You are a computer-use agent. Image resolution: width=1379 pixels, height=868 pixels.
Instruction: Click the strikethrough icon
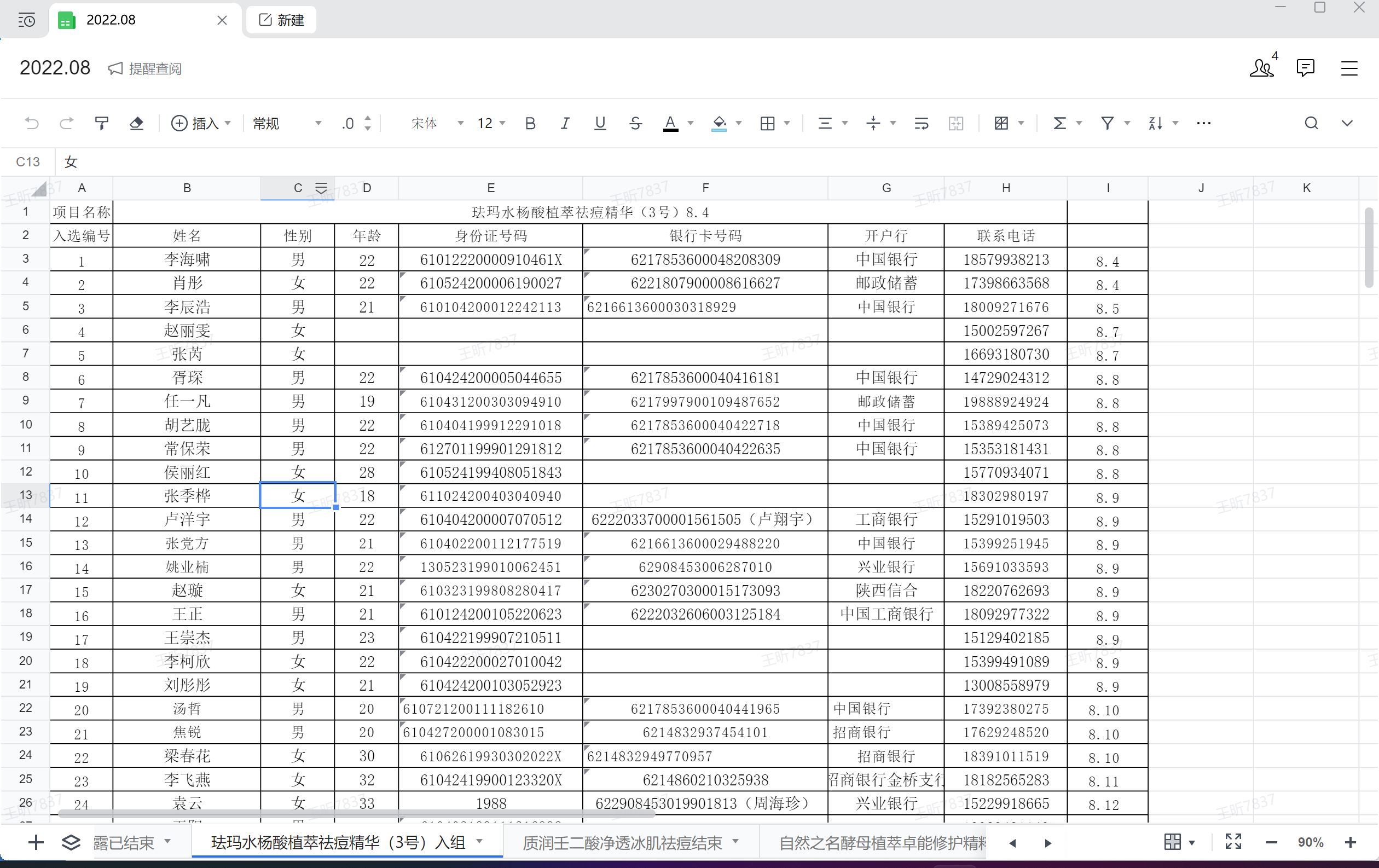pos(635,123)
